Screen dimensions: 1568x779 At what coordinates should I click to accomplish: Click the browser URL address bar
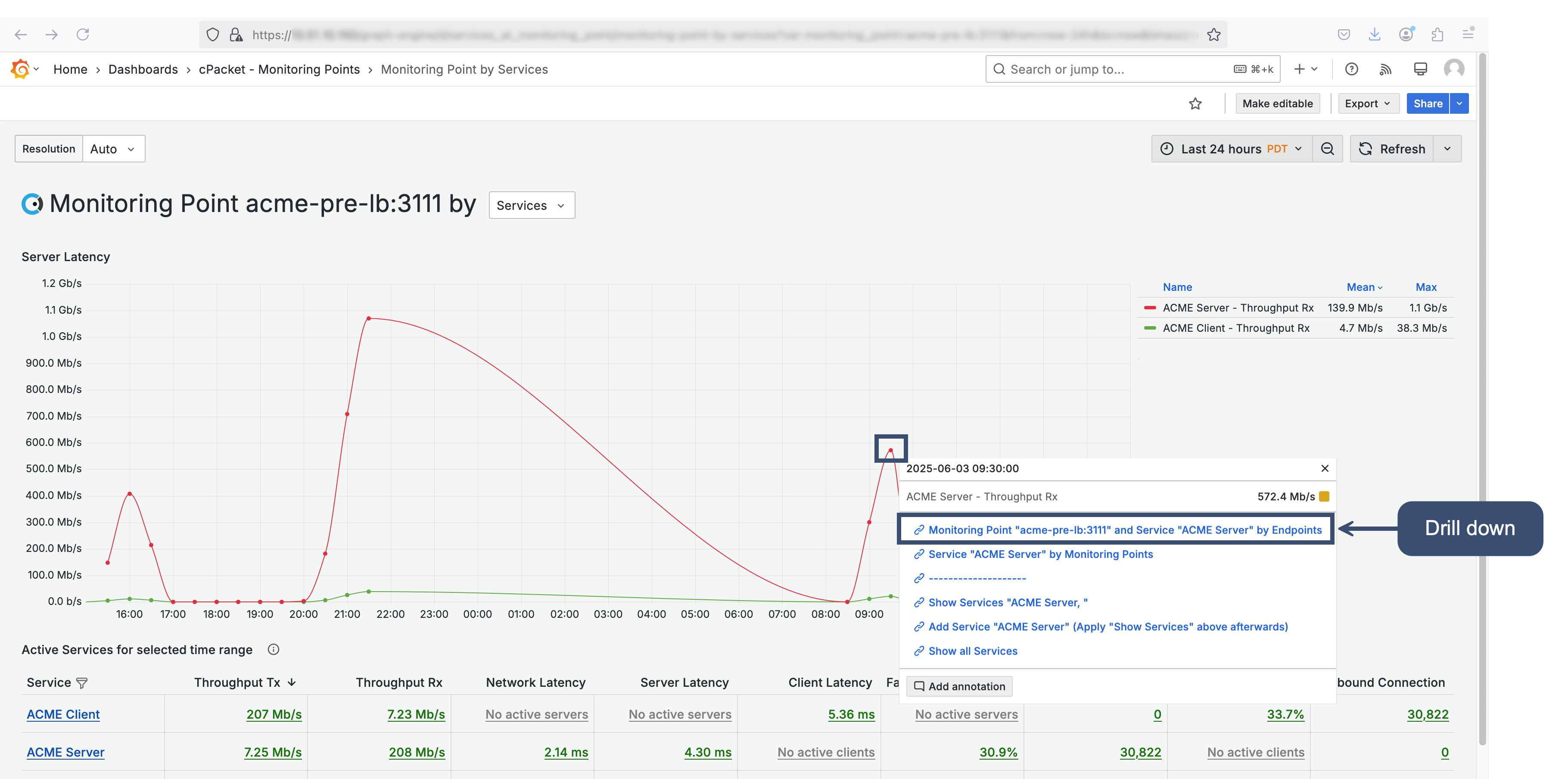tap(712, 35)
